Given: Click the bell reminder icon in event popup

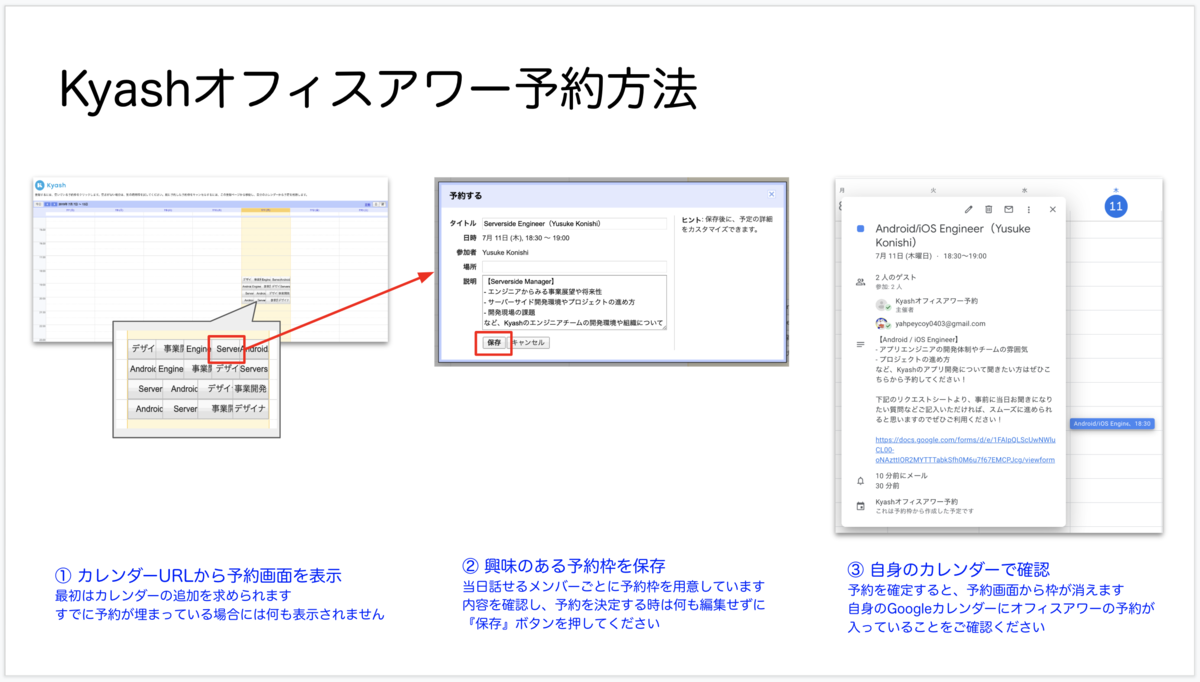Looking at the screenshot, I should click(x=860, y=481).
